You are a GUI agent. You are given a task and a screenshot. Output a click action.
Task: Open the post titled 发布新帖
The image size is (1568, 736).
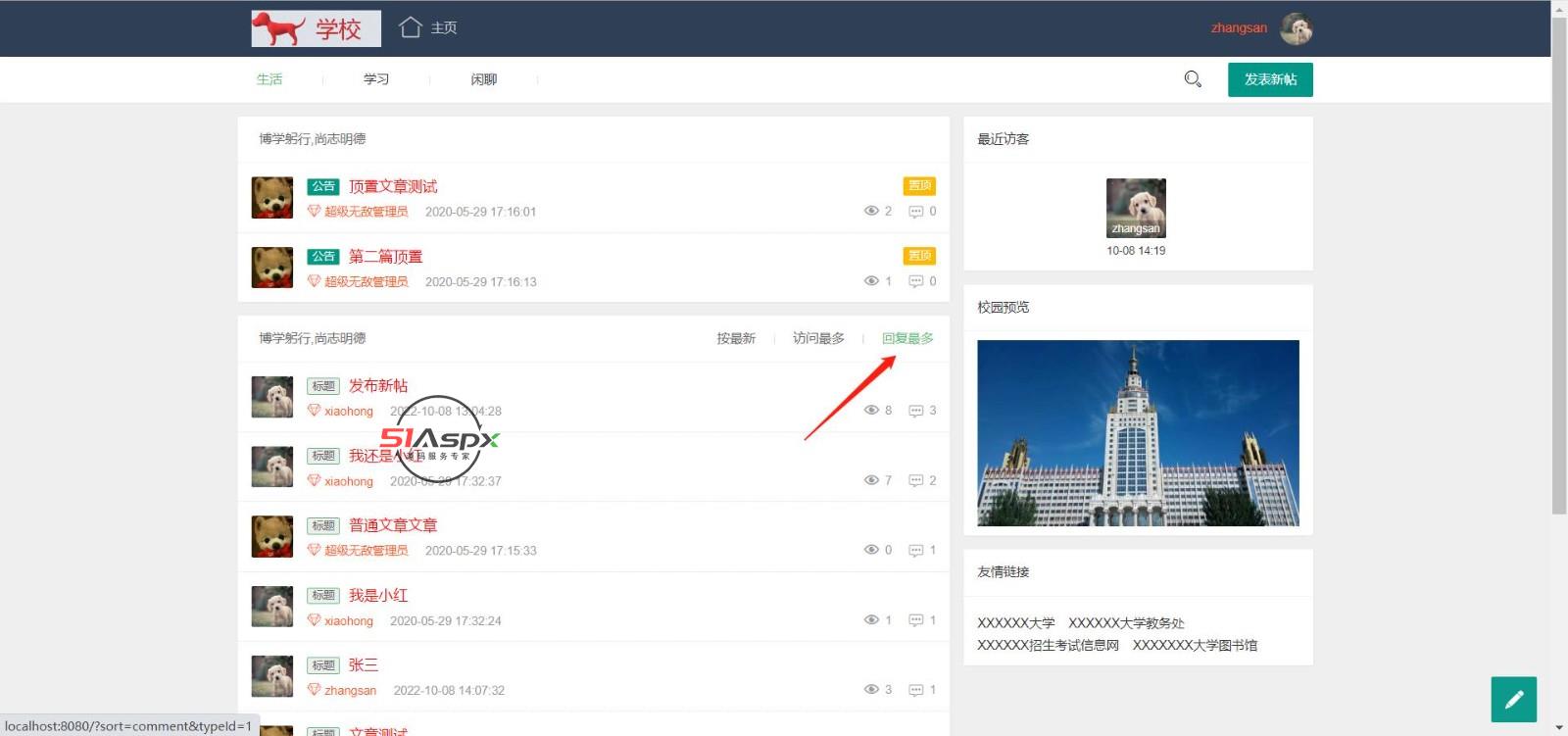(378, 386)
